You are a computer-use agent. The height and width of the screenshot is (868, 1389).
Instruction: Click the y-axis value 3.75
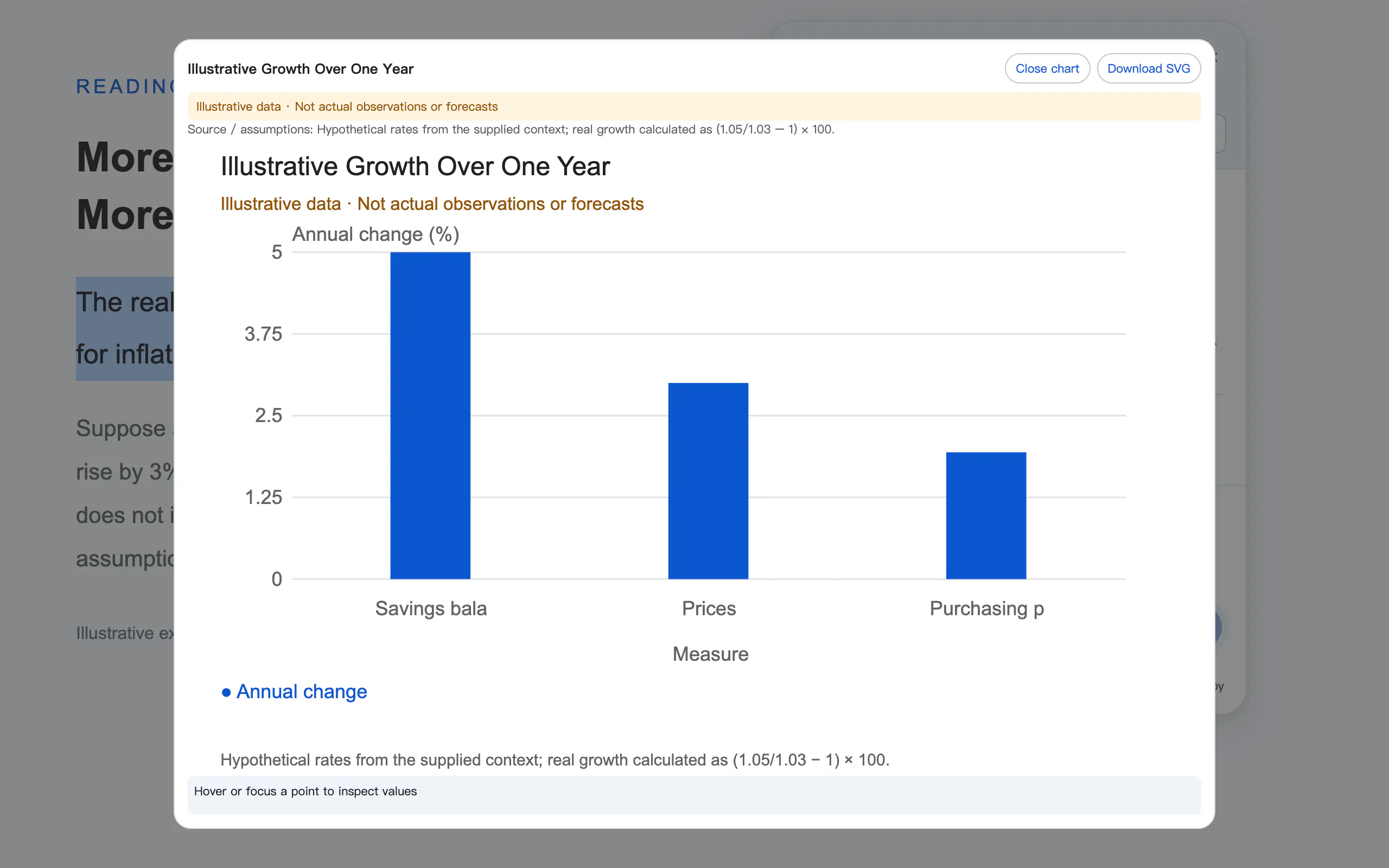click(264, 334)
